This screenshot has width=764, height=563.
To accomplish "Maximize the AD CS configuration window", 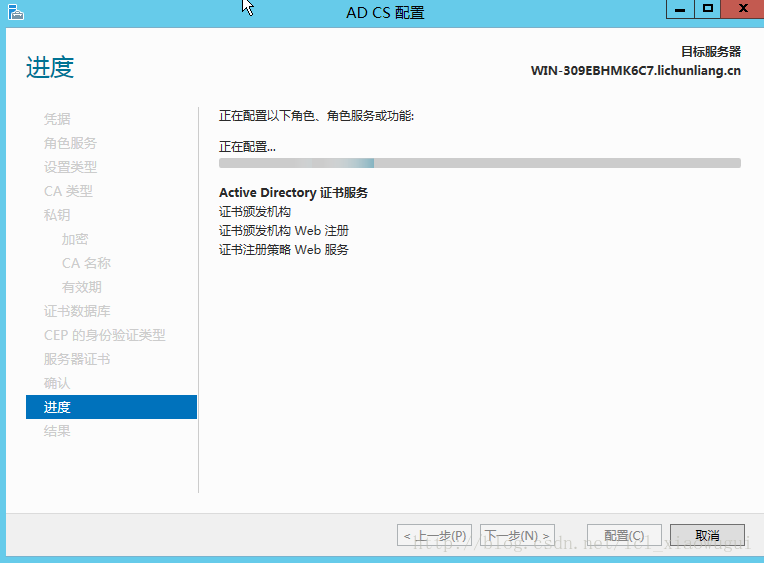I will (707, 9).
